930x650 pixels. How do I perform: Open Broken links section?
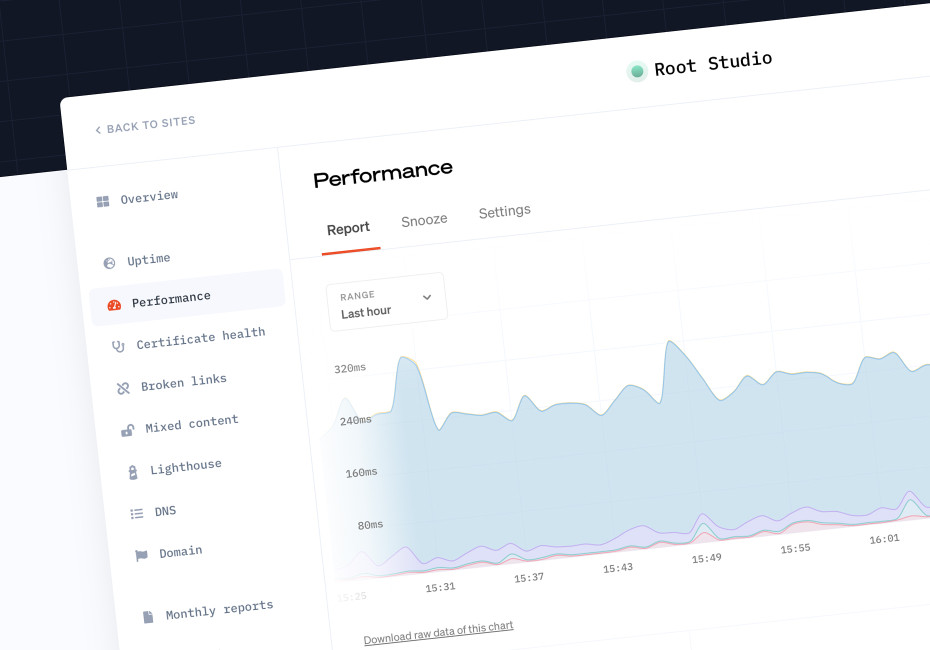172,383
